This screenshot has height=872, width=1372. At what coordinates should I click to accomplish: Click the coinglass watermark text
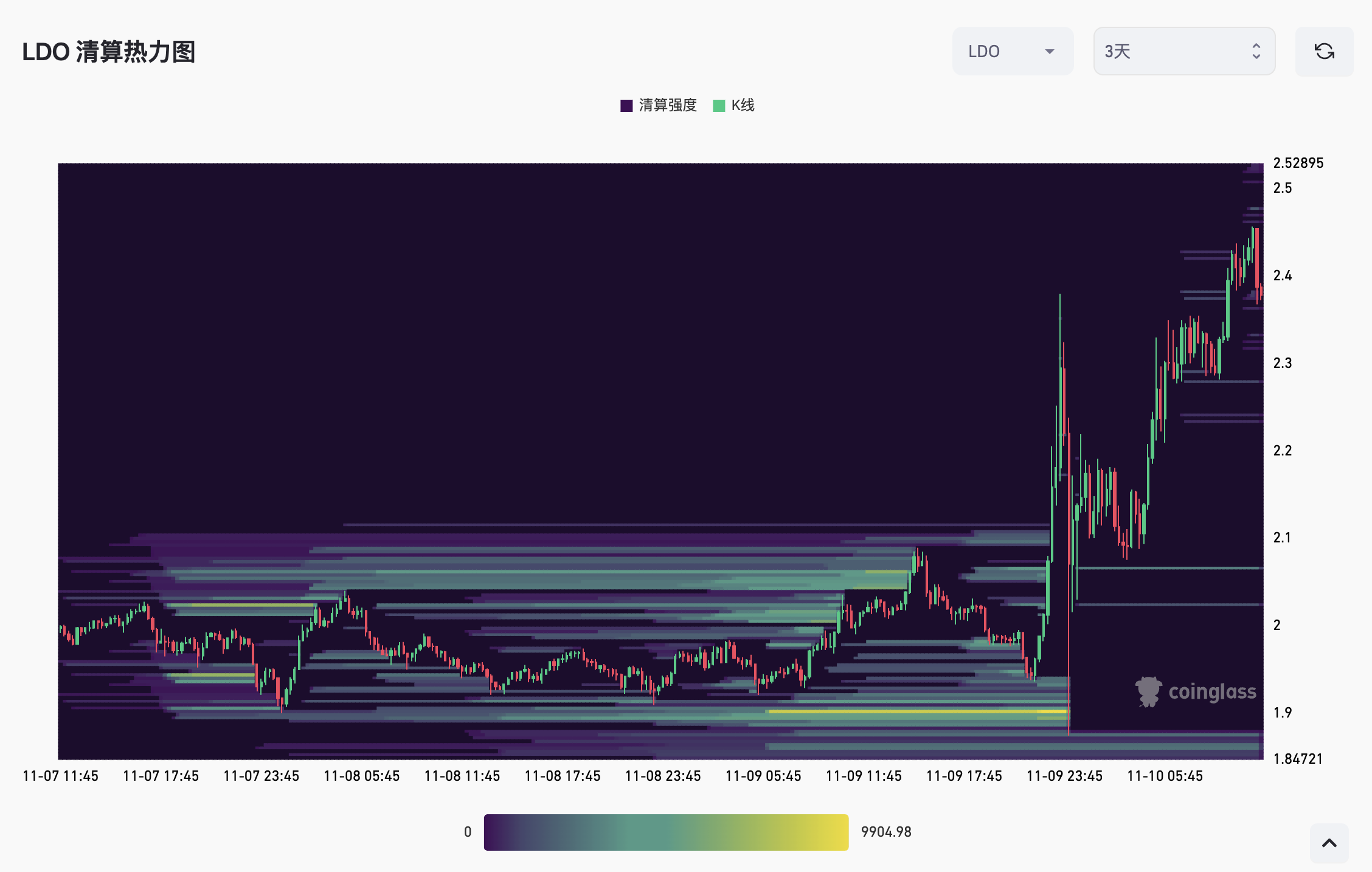(x=1212, y=692)
